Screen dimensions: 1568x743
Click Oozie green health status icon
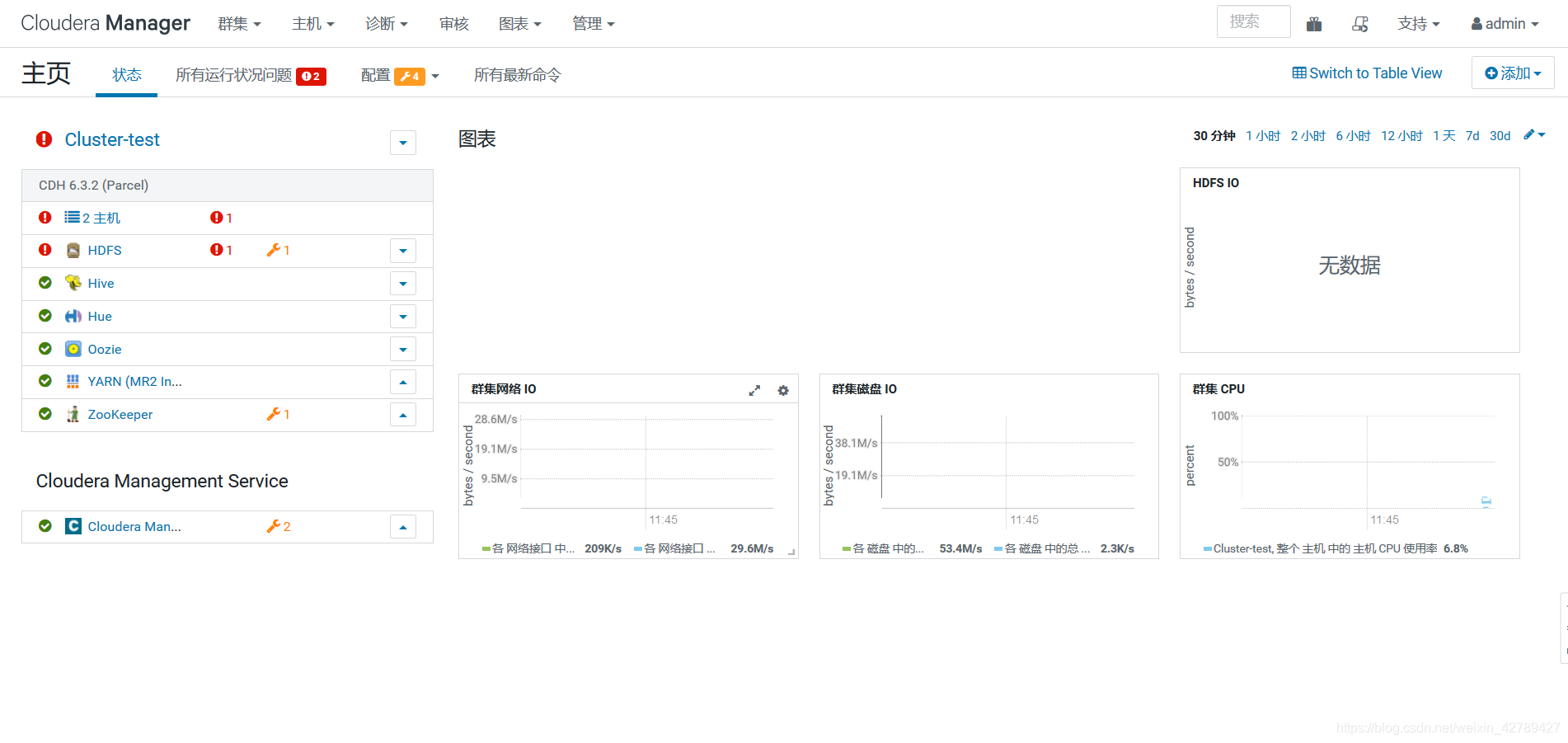point(45,349)
